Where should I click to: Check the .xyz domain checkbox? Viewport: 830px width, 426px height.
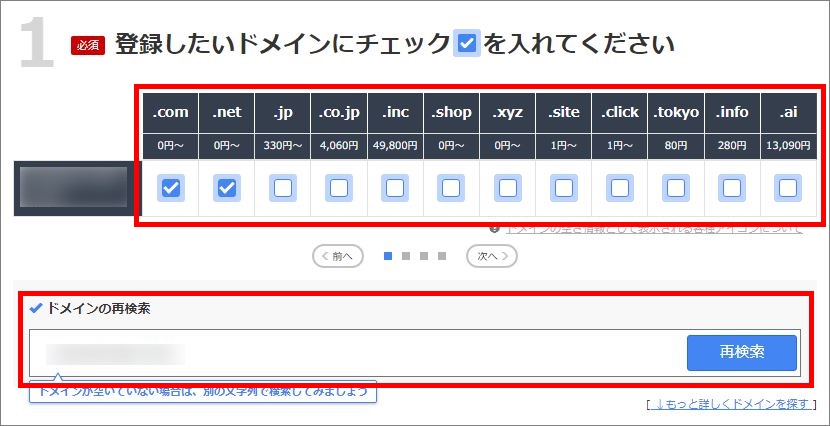(508, 188)
